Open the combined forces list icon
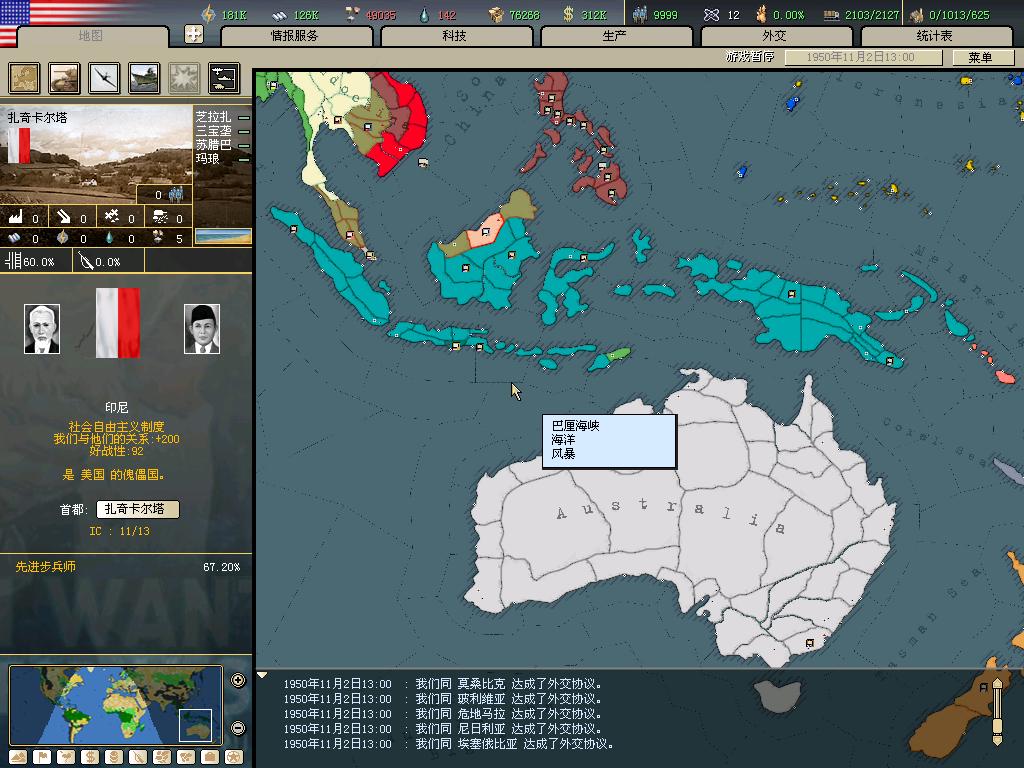Screen dimensions: 1024x768 pyautogui.click(x=224, y=77)
